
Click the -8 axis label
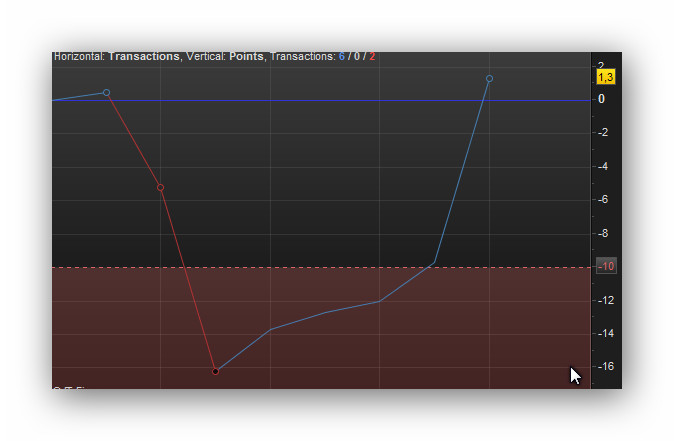click(603, 233)
